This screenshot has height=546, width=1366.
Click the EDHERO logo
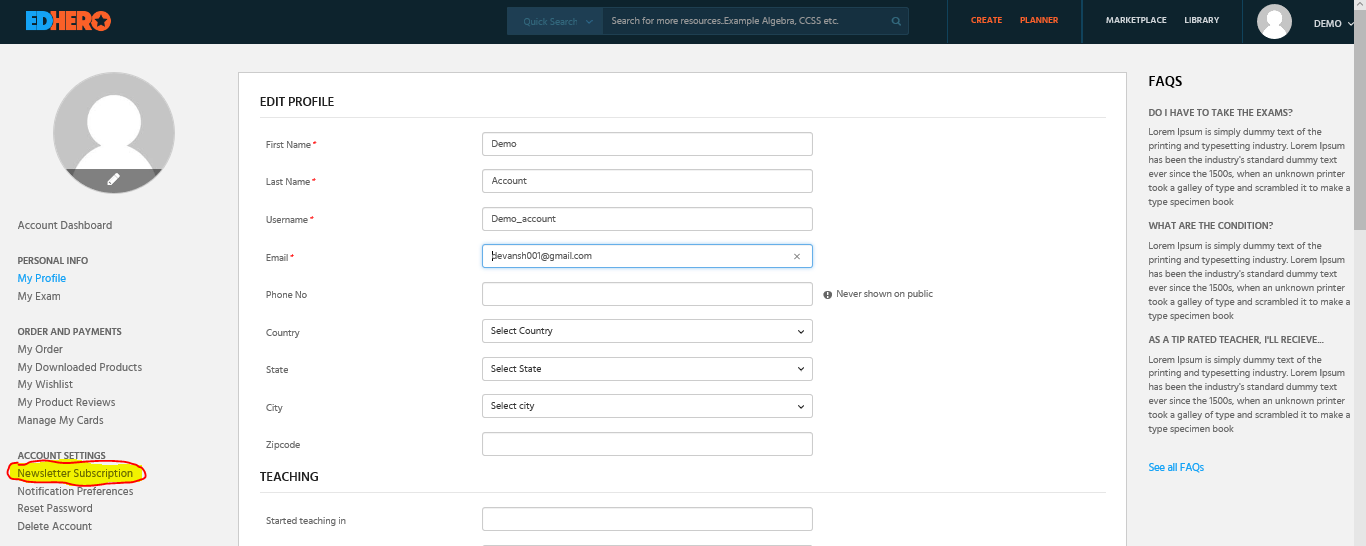[68, 20]
